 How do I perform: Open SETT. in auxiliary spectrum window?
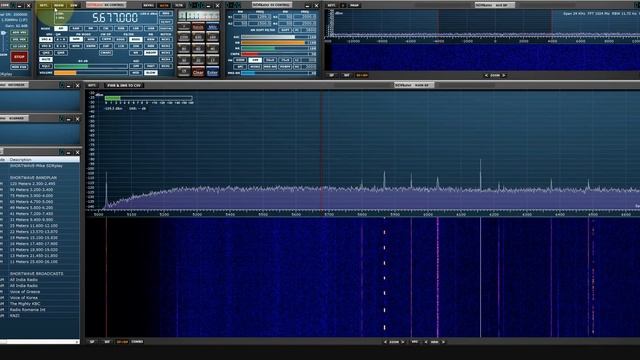[x=332, y=5]
